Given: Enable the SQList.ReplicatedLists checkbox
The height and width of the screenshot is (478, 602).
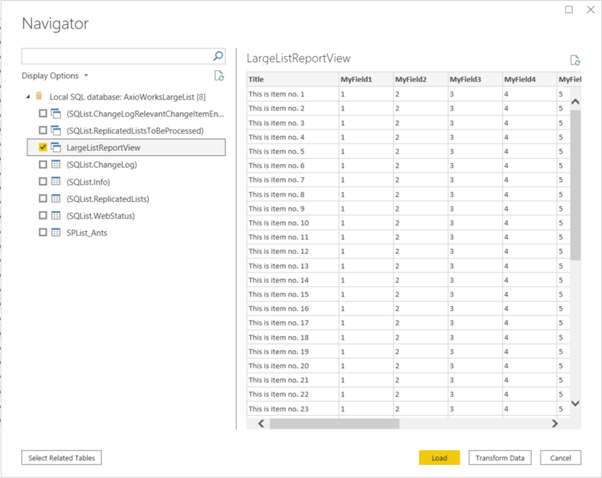Looking at the screenshot, I should (42, 198).
